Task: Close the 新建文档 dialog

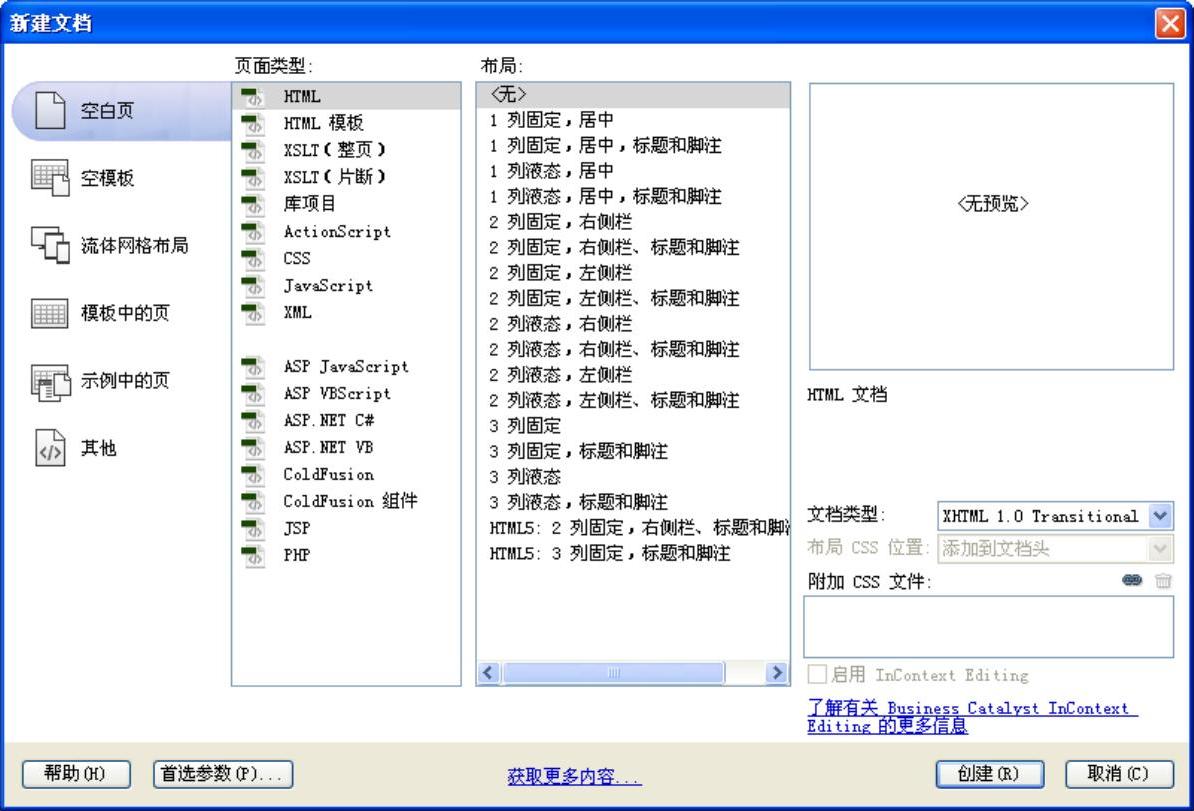Action: tap(1169, 23)
